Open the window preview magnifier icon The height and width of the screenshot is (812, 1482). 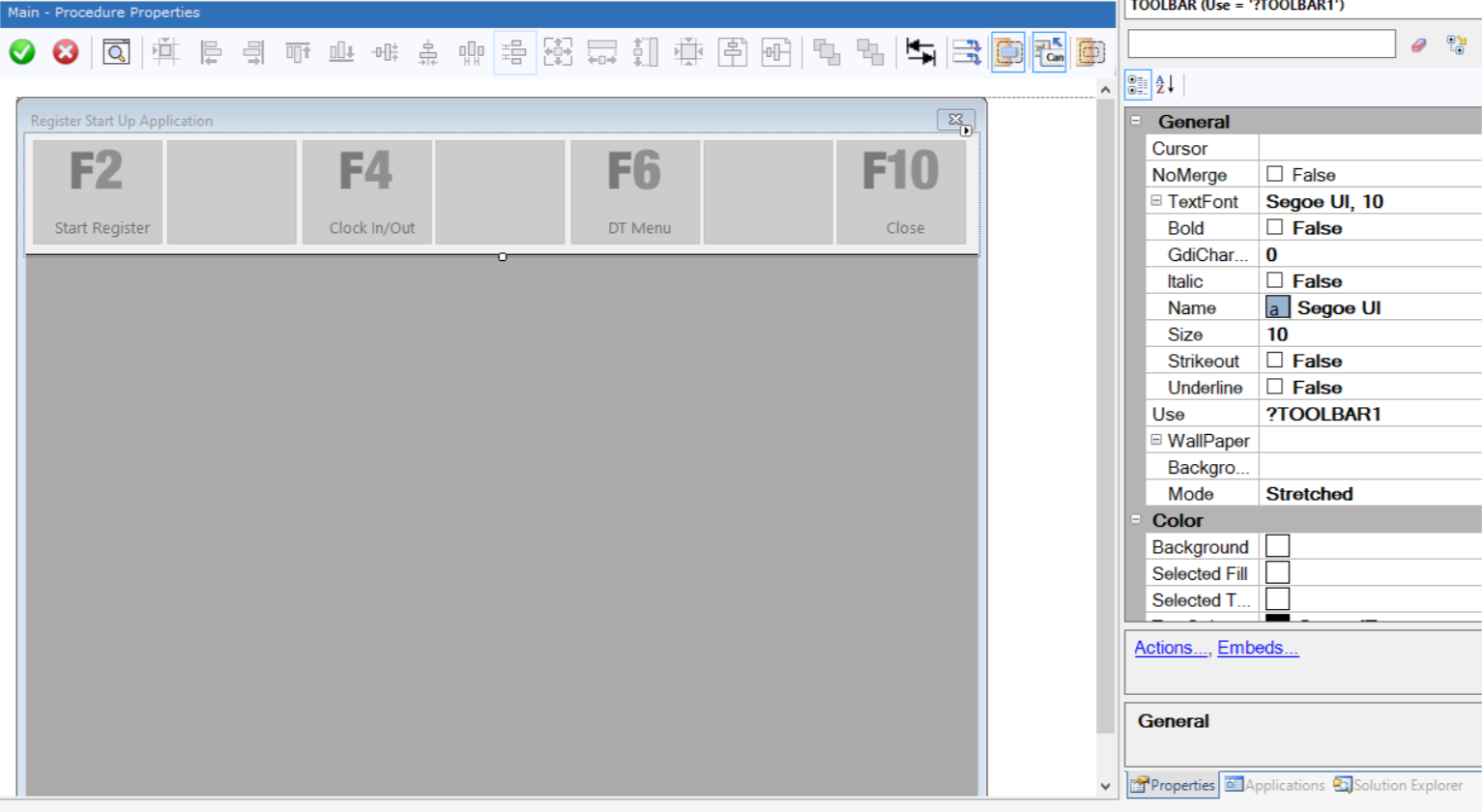coord(116,52)
